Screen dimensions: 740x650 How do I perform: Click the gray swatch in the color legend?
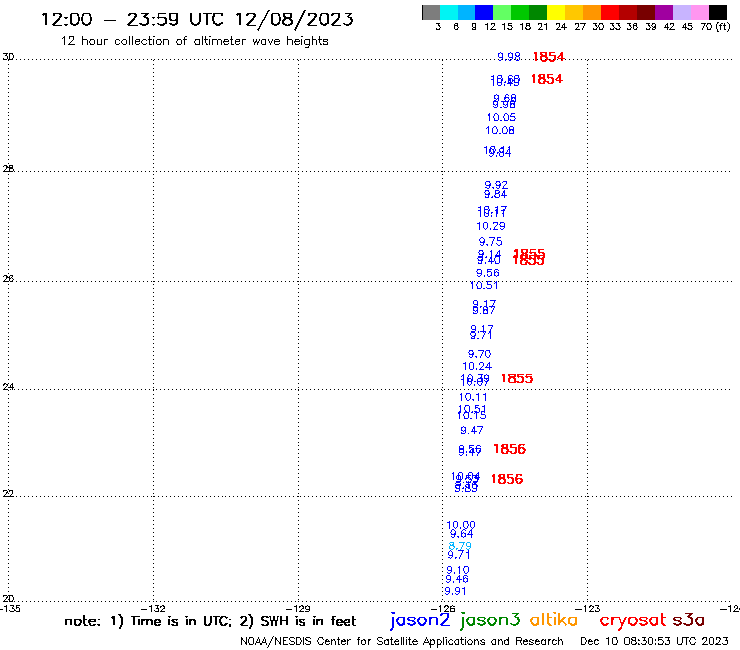(431, 13)
